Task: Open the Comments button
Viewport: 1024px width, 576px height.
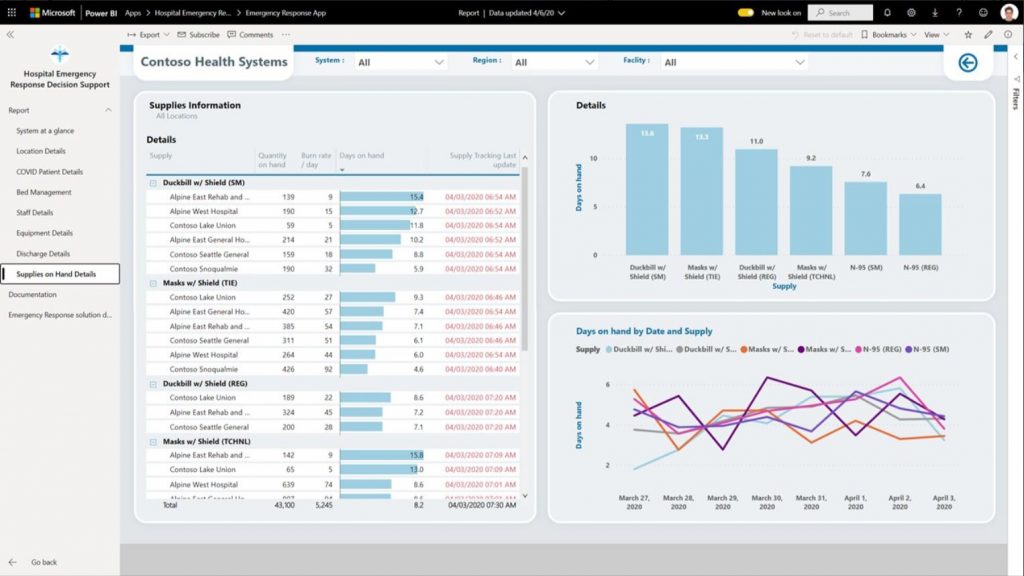Action: pyautogui.click(x=250, y=35)
